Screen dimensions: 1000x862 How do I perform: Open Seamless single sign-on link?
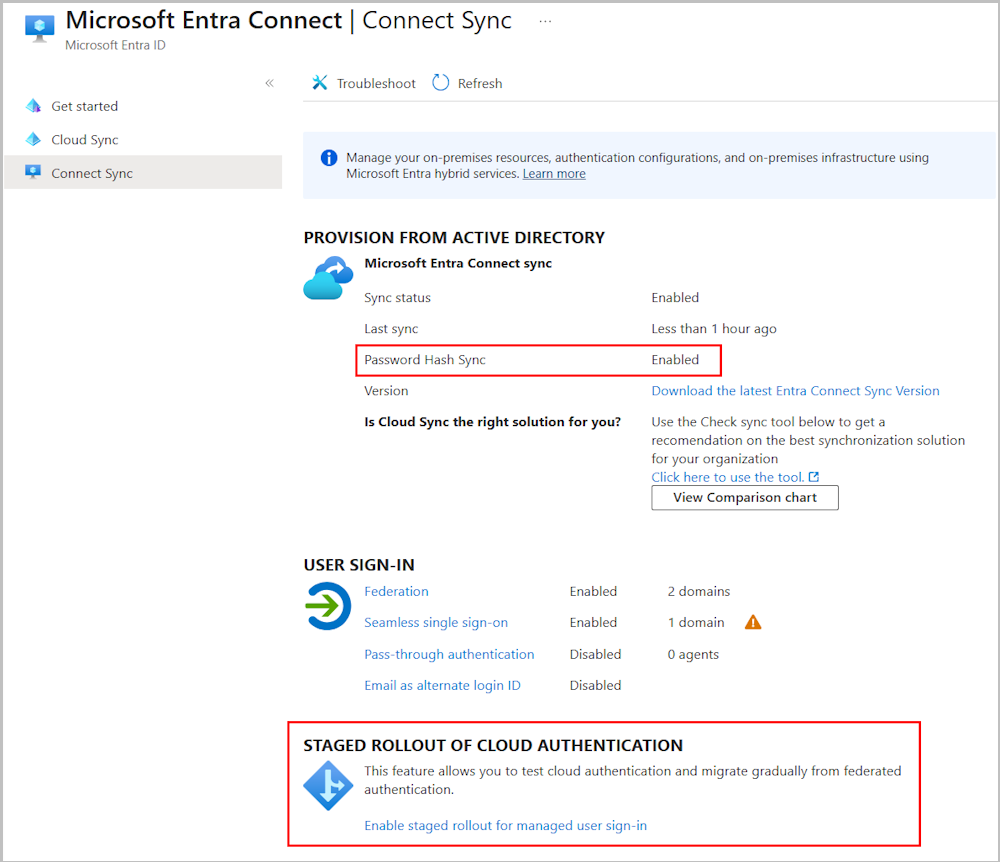[x=436, y=622]
